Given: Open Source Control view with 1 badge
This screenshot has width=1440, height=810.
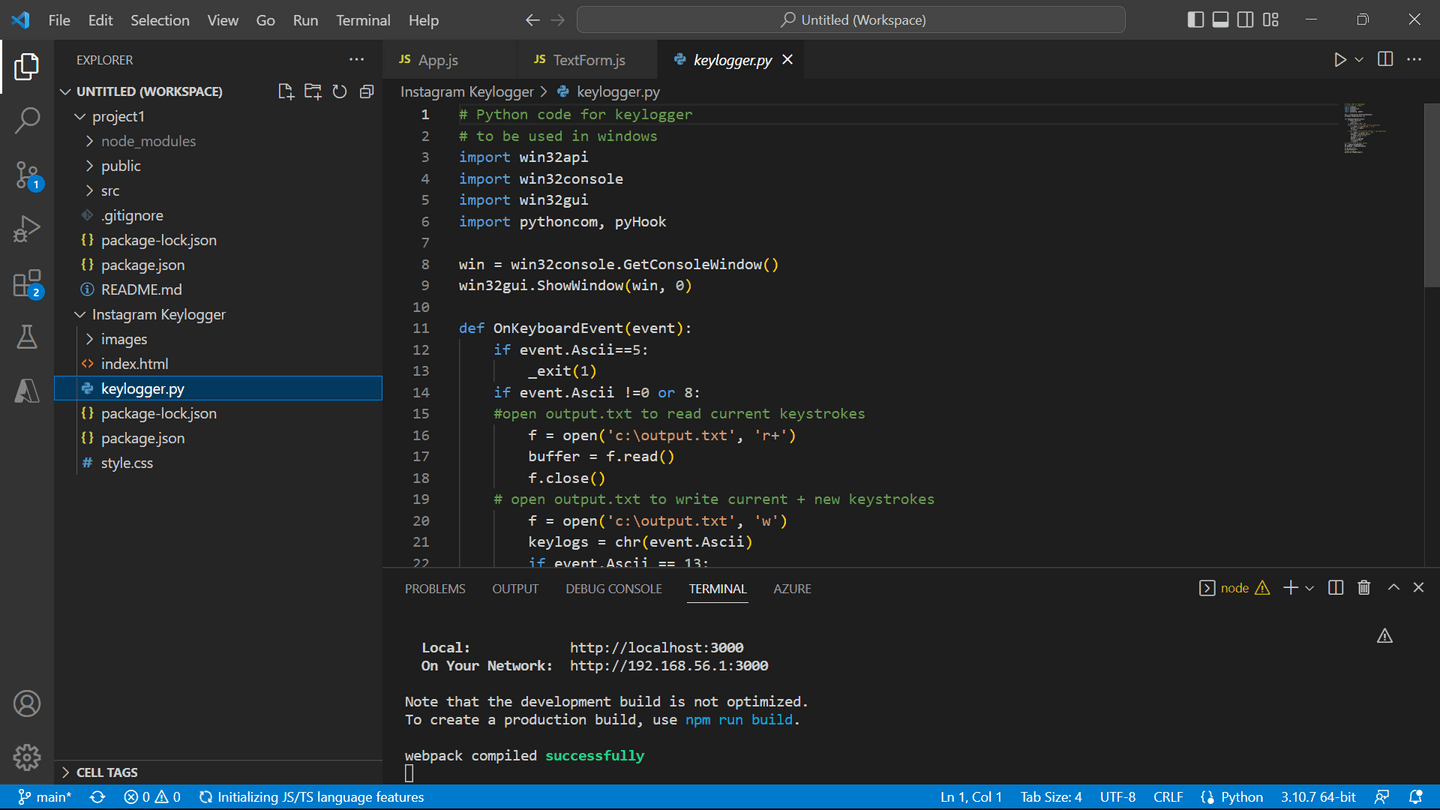Looking at the screenshot, I should (x=27, y=175).
